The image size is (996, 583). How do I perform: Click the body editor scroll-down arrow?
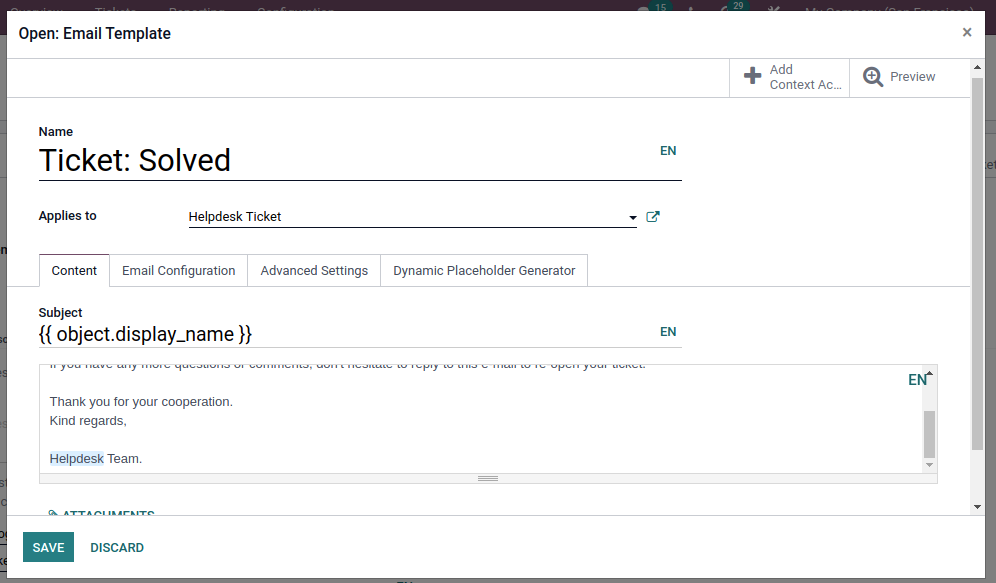[929, 465]
